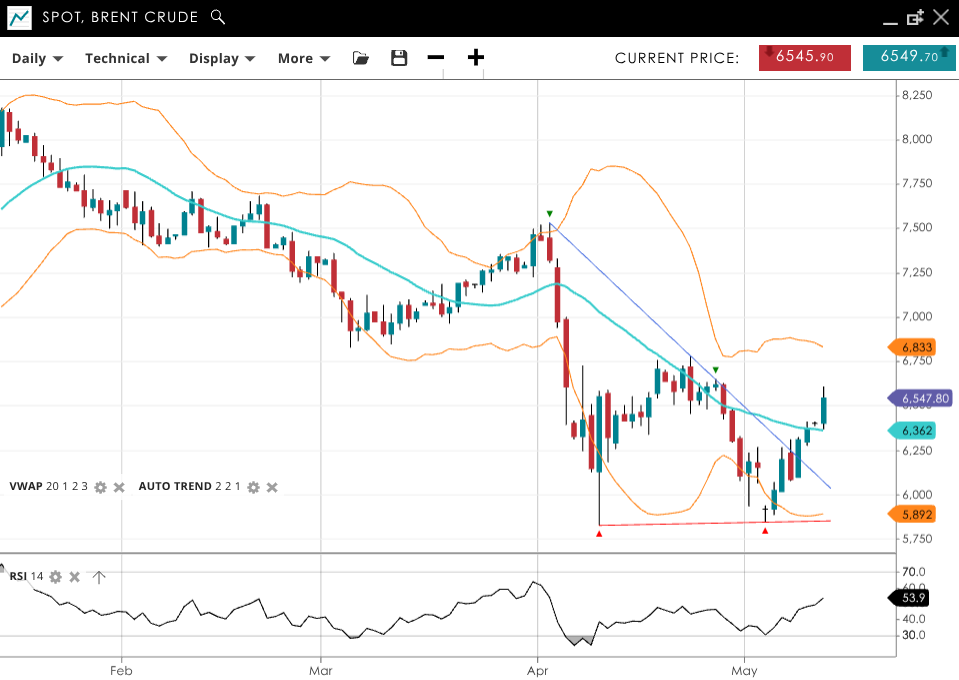Screen dimensions: 959x680
Task: Remove the AUTO TREND indicator
Action: (272, 487)
